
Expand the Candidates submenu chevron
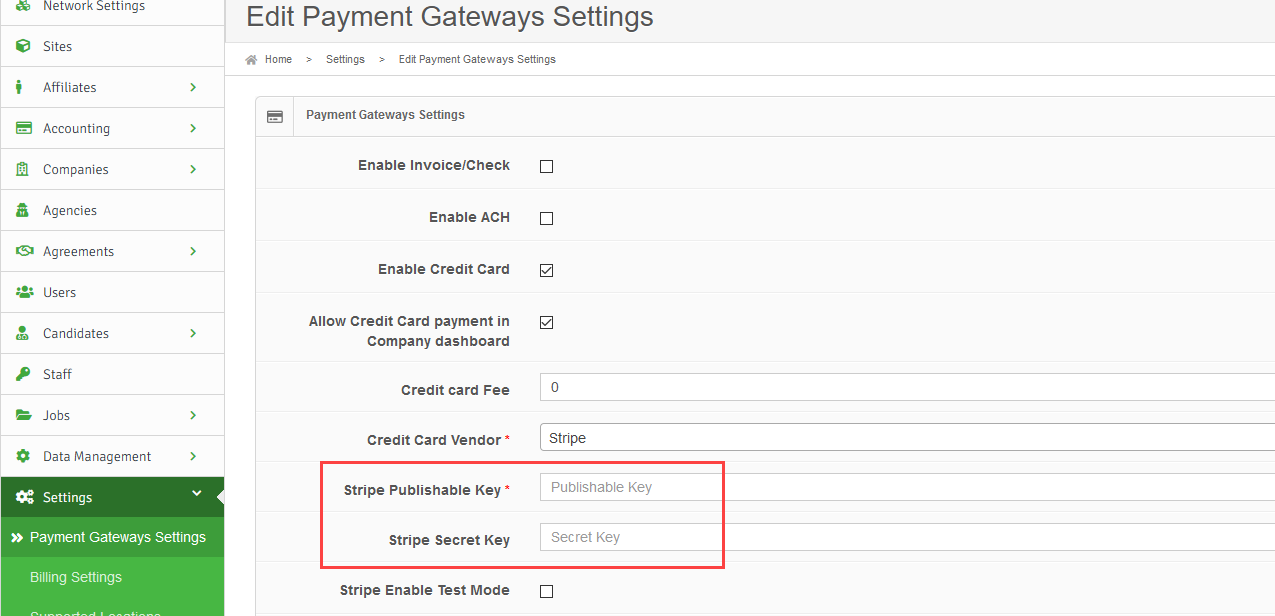[193, 333]
